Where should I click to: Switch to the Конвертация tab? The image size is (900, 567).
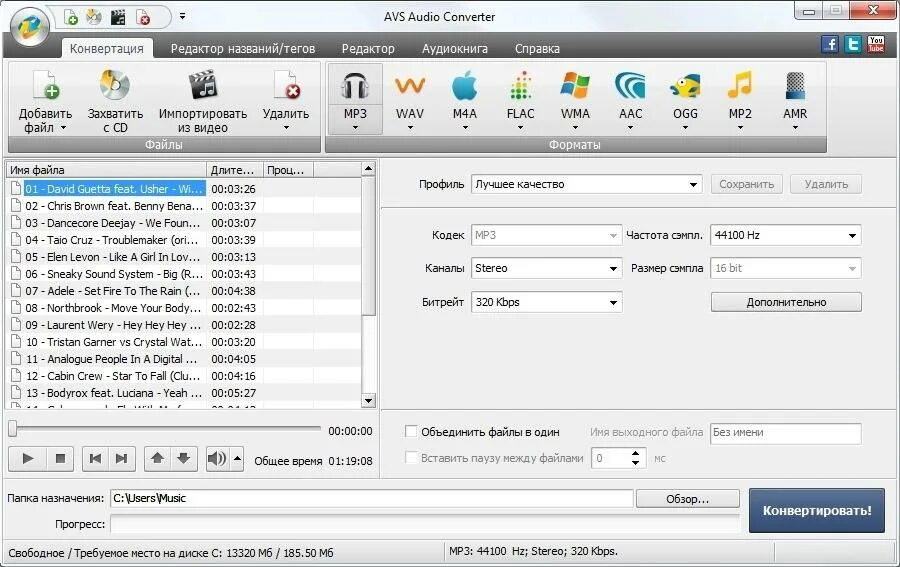[x=107, y=49]
